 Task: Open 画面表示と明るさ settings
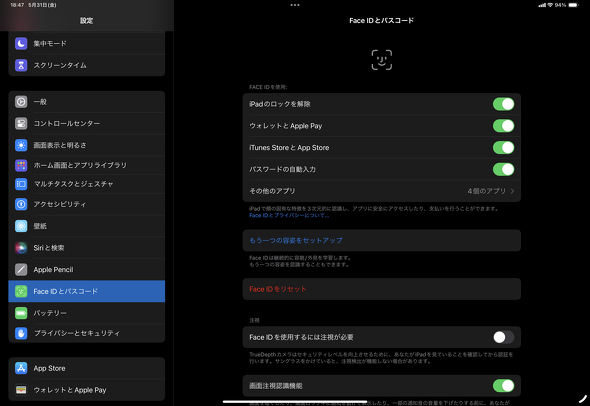tap(87, 145)
